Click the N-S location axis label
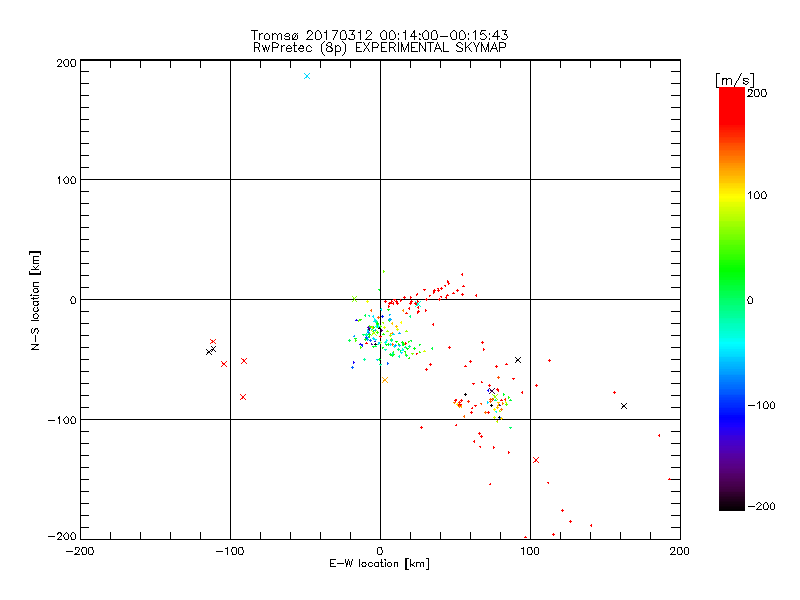Image resolution: width=800 pixels, height=600 pixels. coord(35,300)
